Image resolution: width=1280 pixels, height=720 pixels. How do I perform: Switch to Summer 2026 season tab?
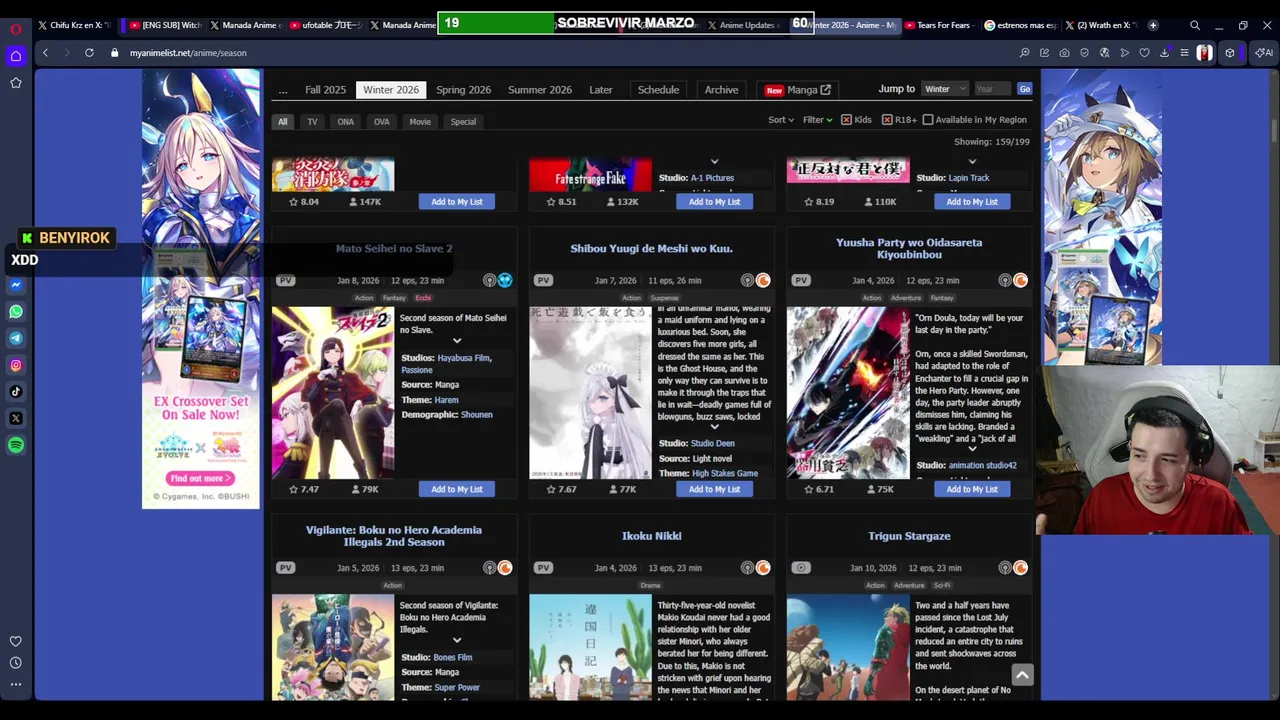[540, 90]
